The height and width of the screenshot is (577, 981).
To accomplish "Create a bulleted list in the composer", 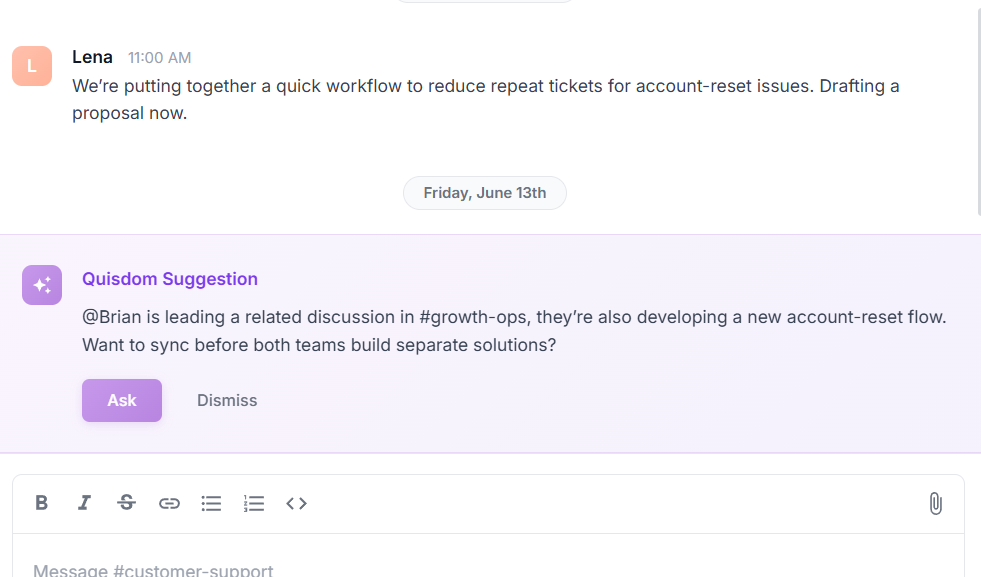I will (x=211, y=503).
